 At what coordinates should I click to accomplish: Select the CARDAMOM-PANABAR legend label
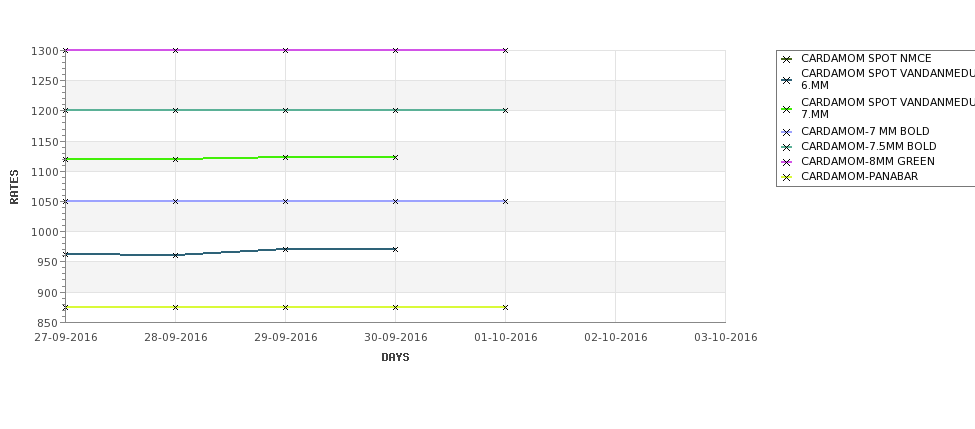click(859, 177)
